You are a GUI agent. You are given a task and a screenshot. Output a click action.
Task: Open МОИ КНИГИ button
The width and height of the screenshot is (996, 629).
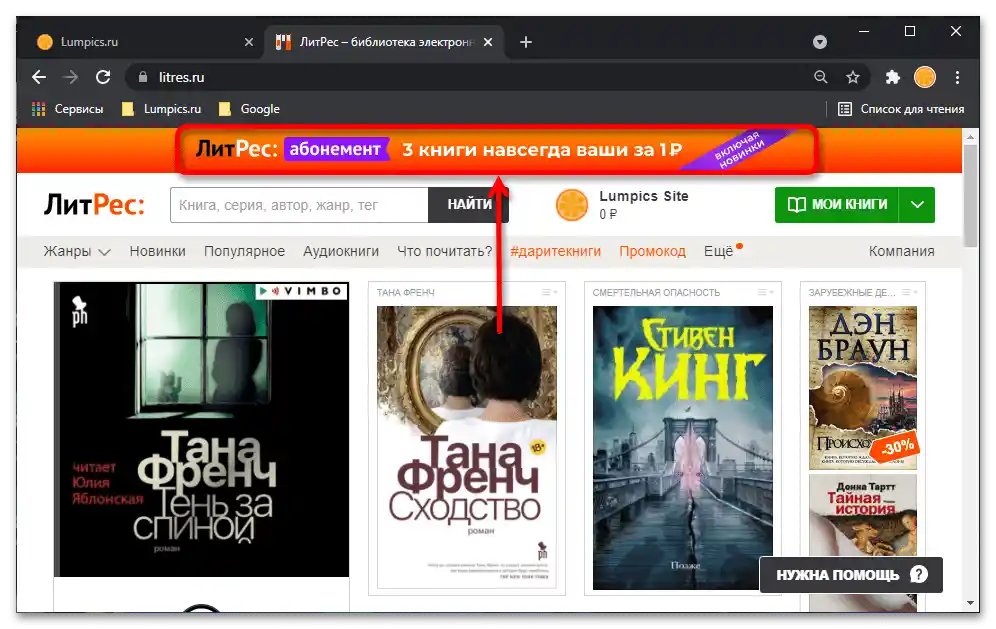[837, 205]
